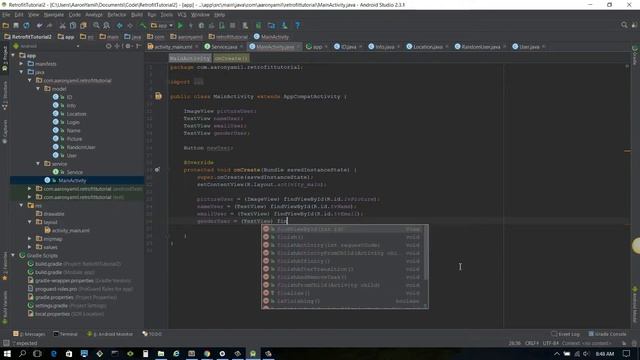Open the VCS menu
This screenshot has width=640, height=360.
point(182,15)
